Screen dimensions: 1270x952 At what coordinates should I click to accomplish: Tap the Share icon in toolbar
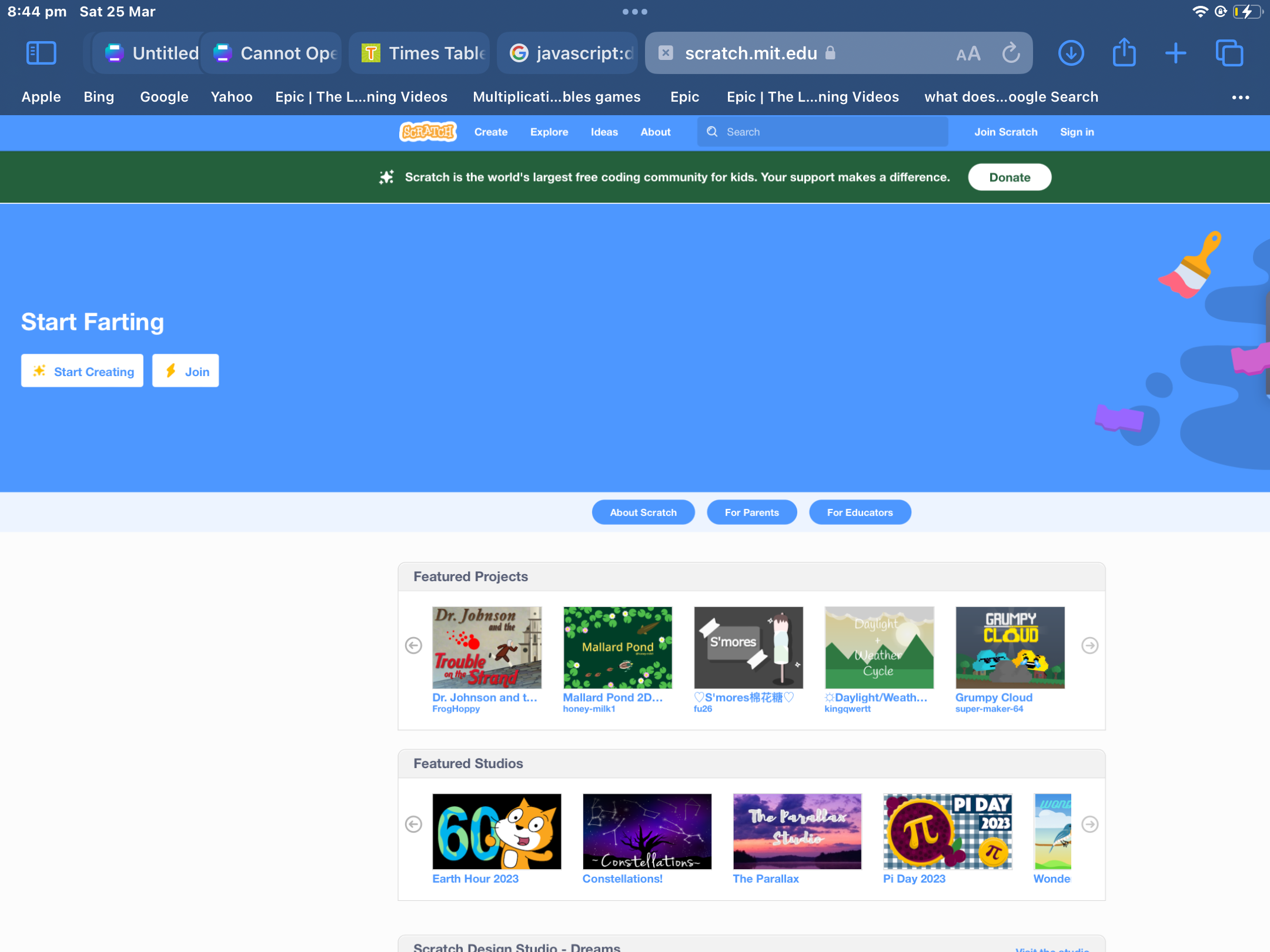pyautogui.click(x=1124, y=53)
